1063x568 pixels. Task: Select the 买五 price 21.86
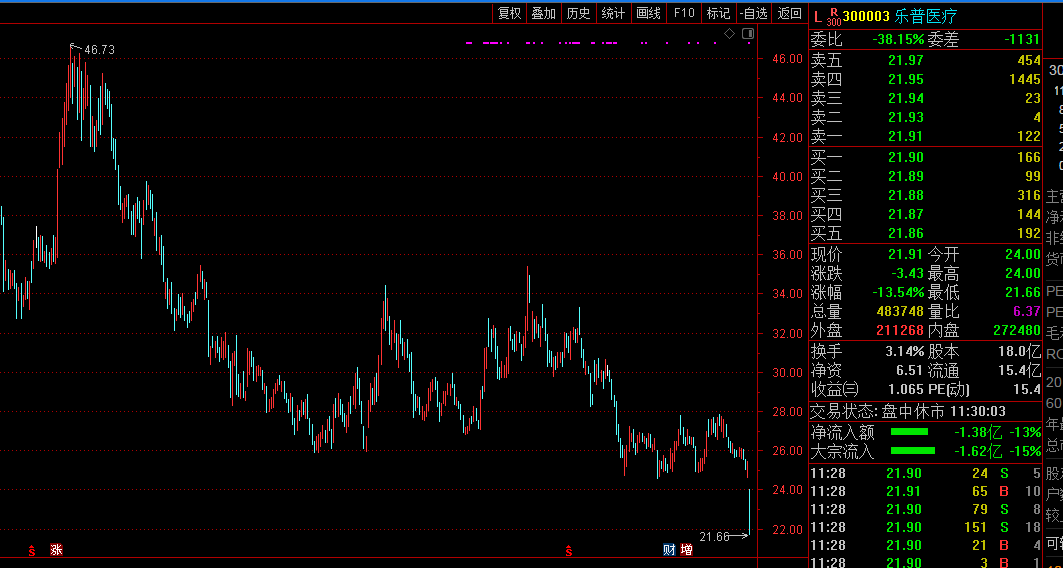click(906, 233)
